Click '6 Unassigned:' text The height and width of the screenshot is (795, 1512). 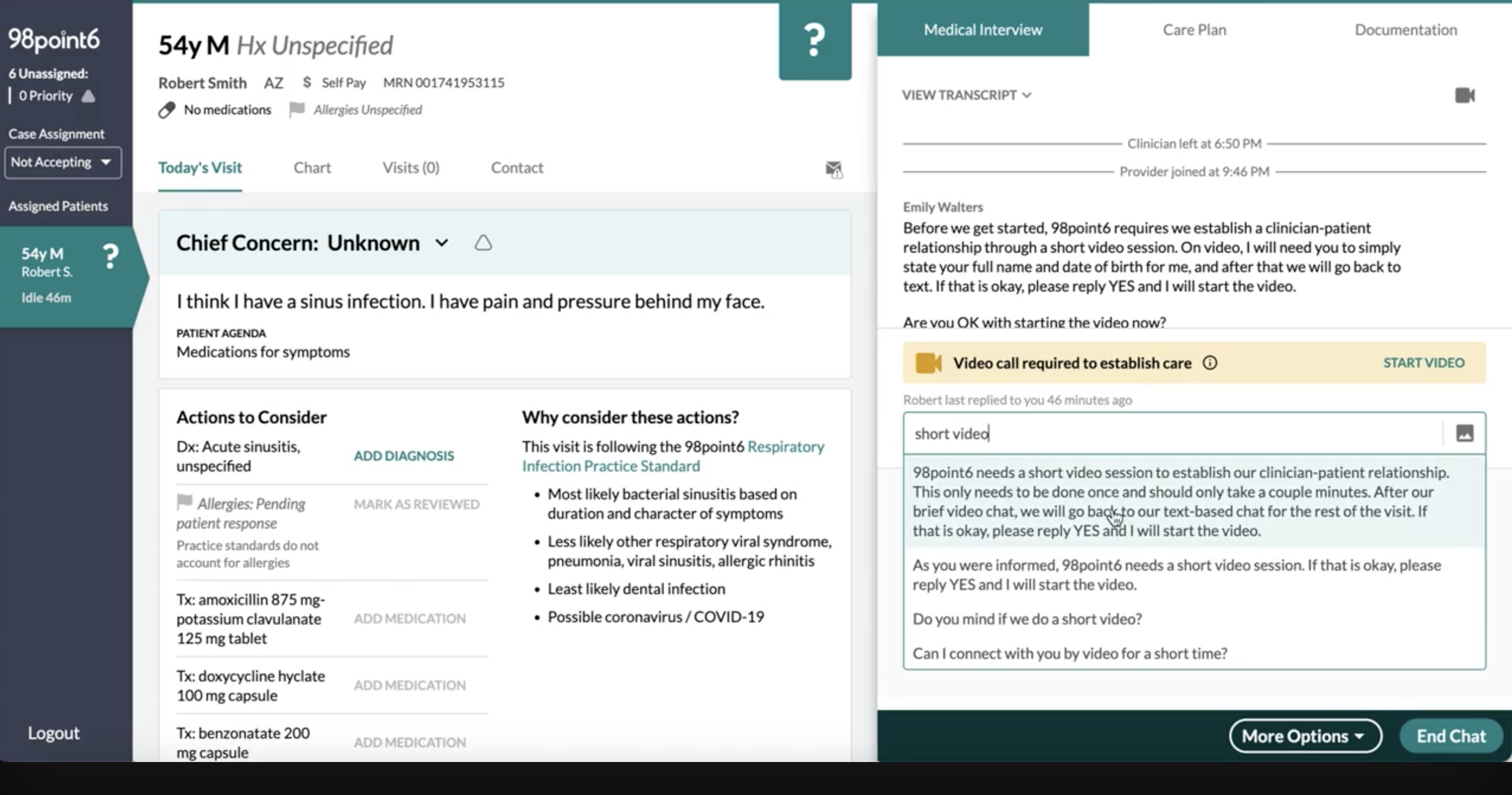(x=48, y=73)
